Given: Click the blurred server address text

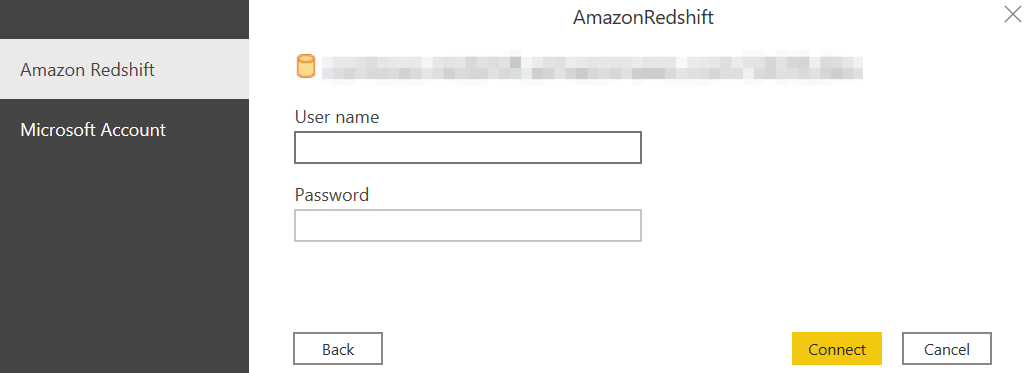Looking at the screenshot, I should coord(592,68).
